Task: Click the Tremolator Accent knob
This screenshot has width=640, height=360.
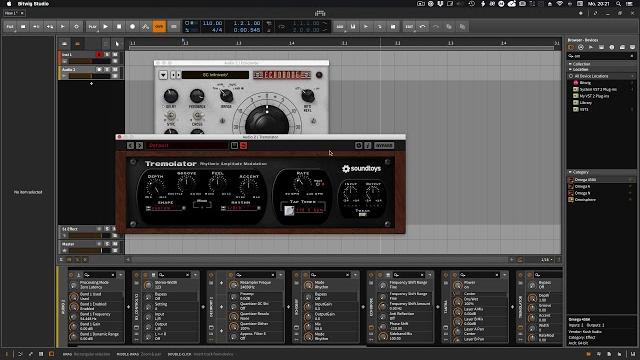Action: pyautogui.click(x=249, y=187)
